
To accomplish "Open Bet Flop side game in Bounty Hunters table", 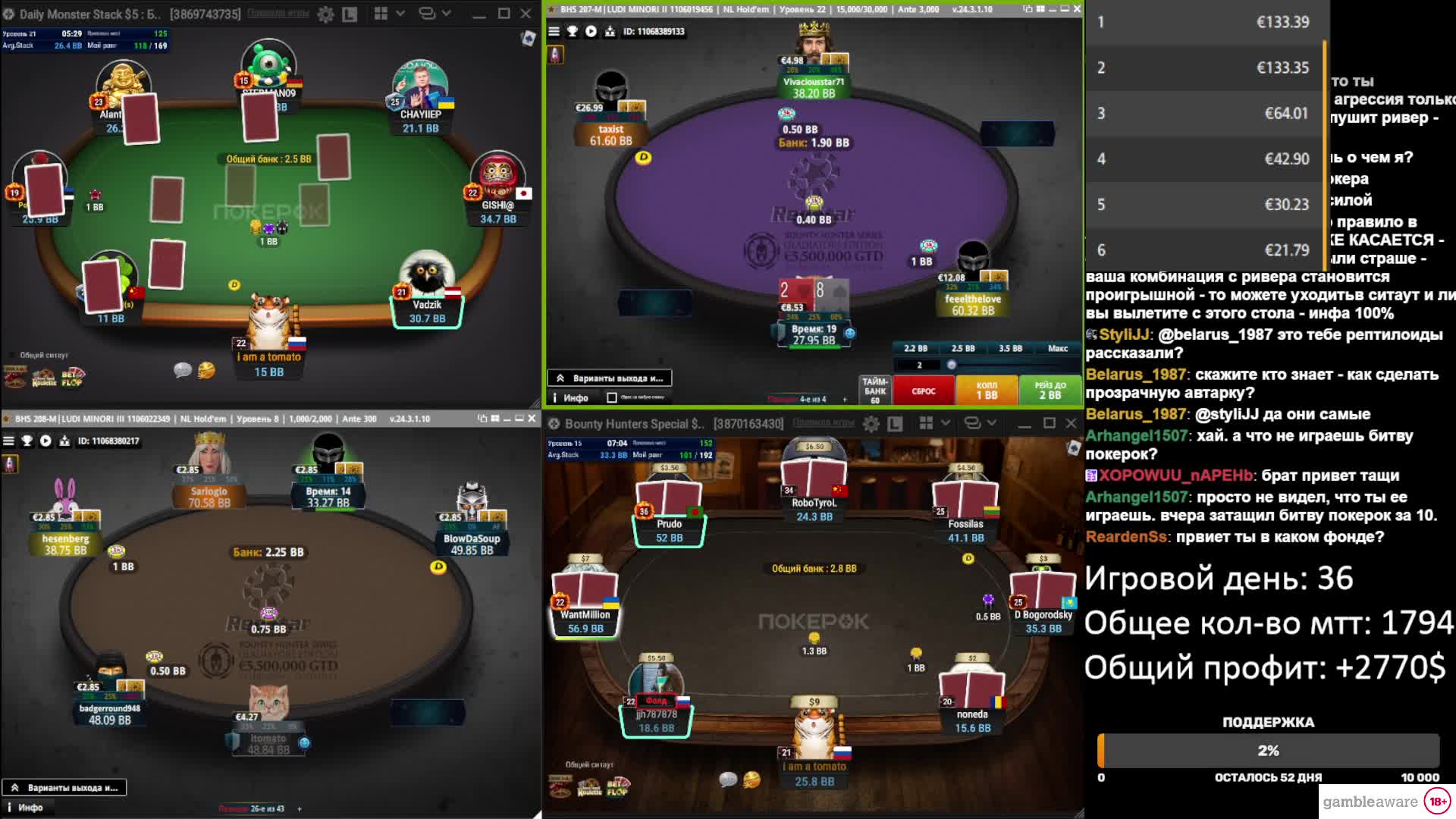I will (618, 787).
